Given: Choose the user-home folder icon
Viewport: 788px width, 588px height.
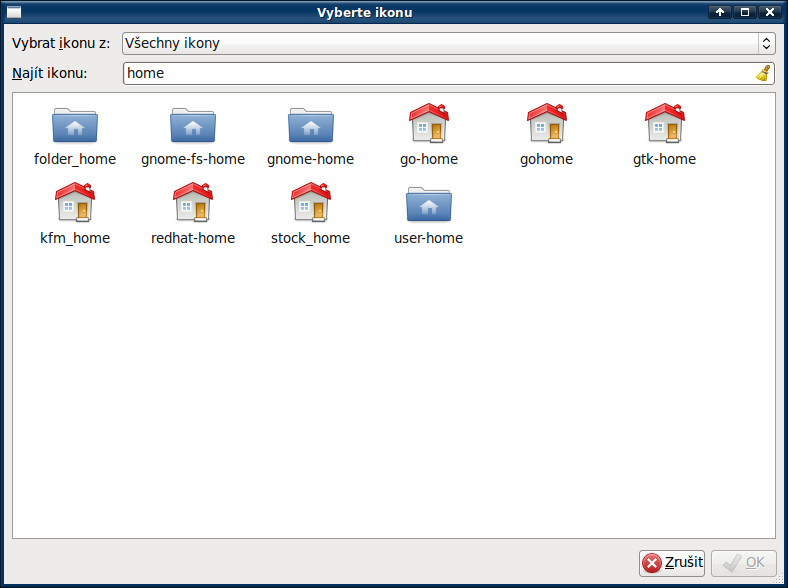Looking at the screenshot, I should 429,204.
